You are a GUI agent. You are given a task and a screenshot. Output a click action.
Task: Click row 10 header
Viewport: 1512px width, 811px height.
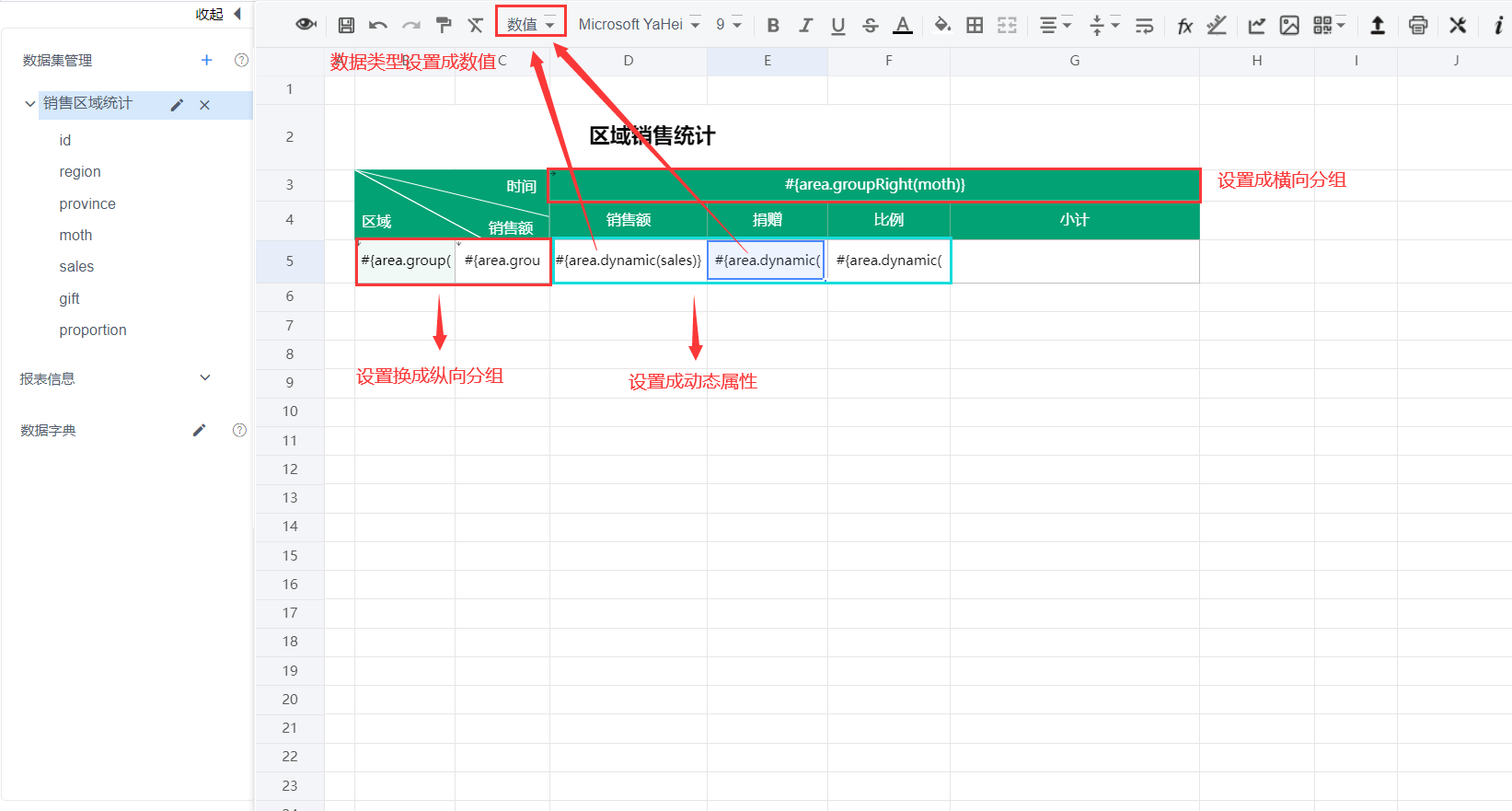tap(290, 411)
